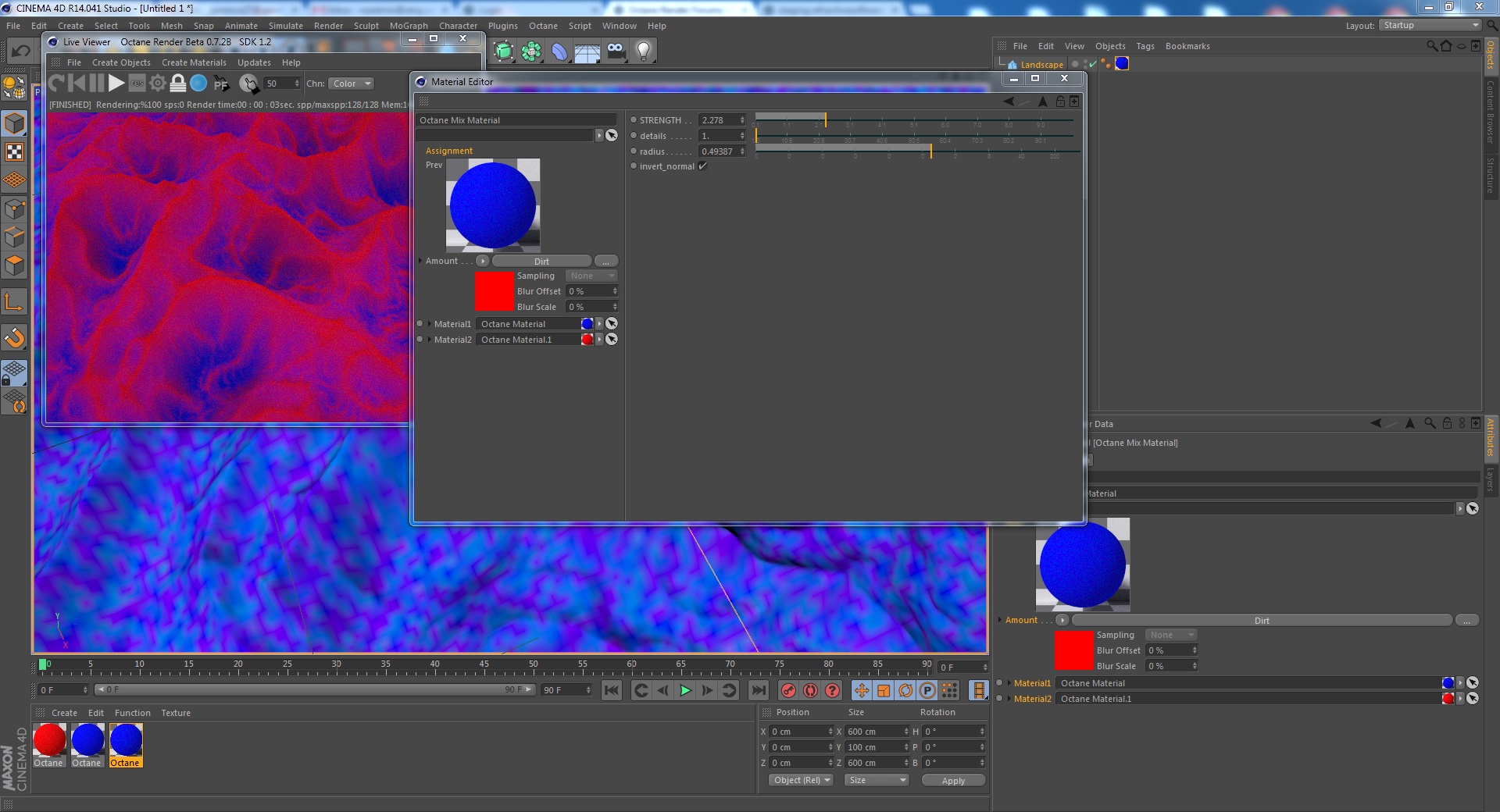Click the blue deformer object icon
Image resolution: width=1500 pixels, height=812 pixels.
(559, 52)
